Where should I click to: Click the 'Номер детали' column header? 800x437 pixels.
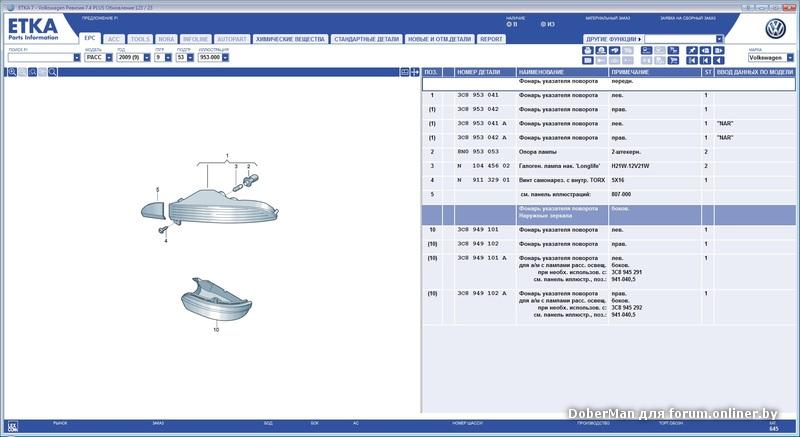coord(485,72)
